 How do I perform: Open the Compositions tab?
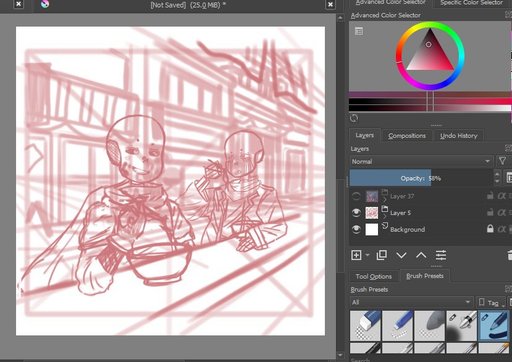[407, 136]
